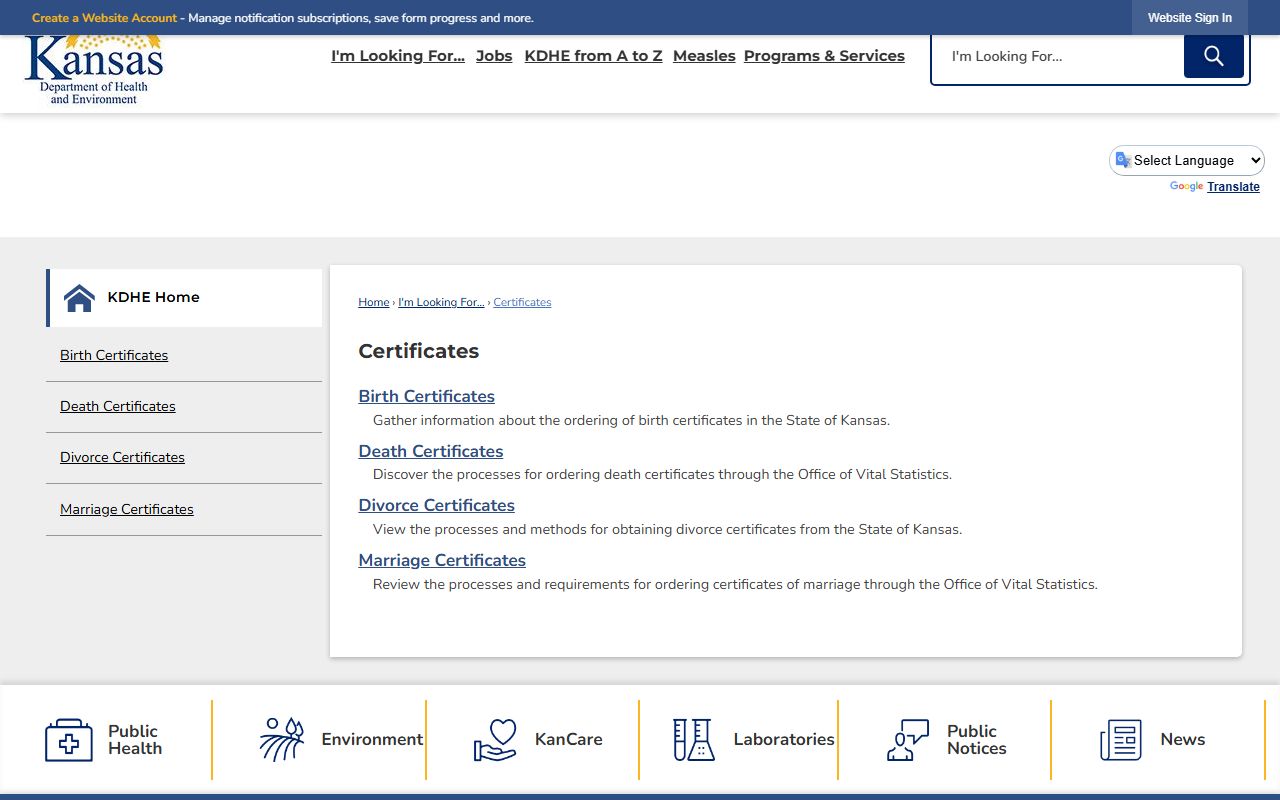This screenshot has height=800, width=1280.
Task: Open the I'm Looking For... navigation menu
Action: click(x=398, y=56)
